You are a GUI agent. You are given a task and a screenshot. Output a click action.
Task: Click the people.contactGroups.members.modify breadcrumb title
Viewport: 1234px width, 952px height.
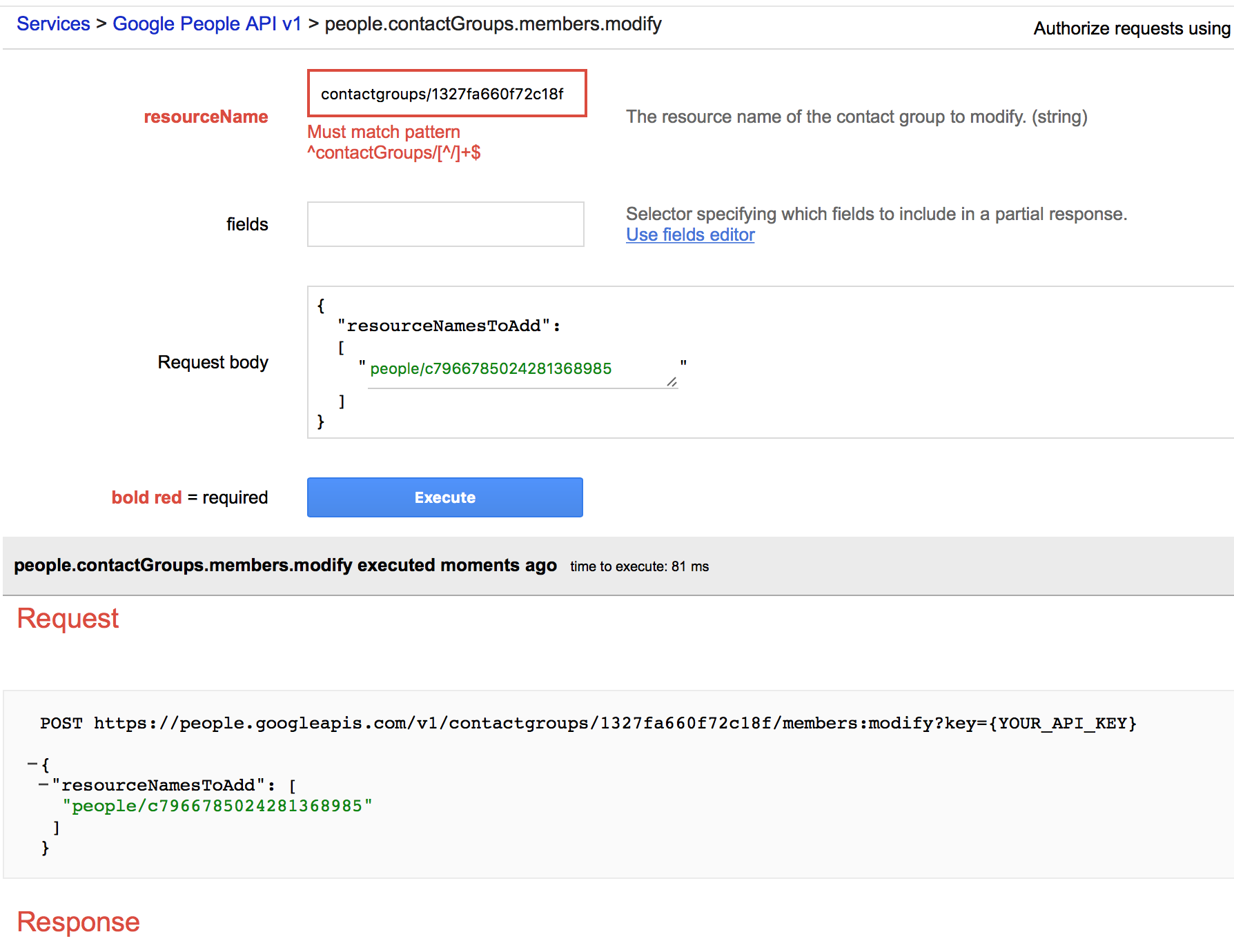[x=493, y=24]
